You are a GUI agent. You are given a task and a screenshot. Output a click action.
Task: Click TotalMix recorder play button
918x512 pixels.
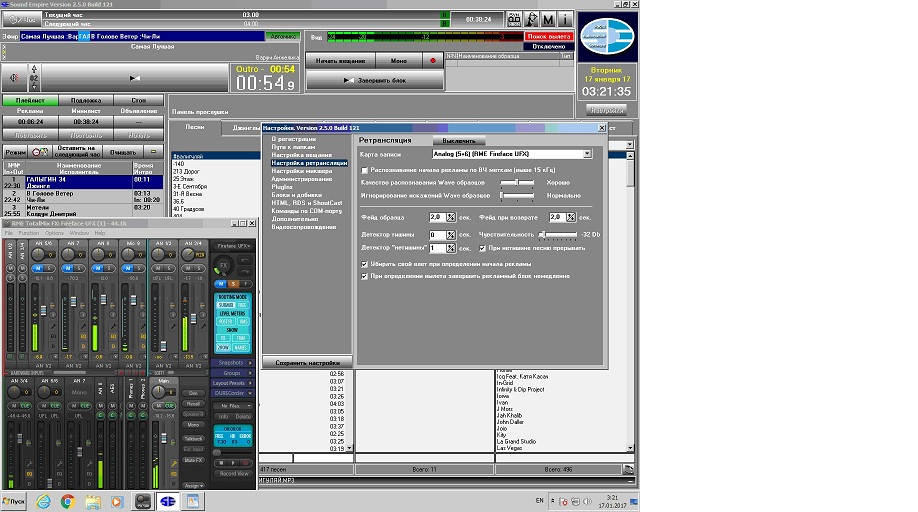pos(233,463)
